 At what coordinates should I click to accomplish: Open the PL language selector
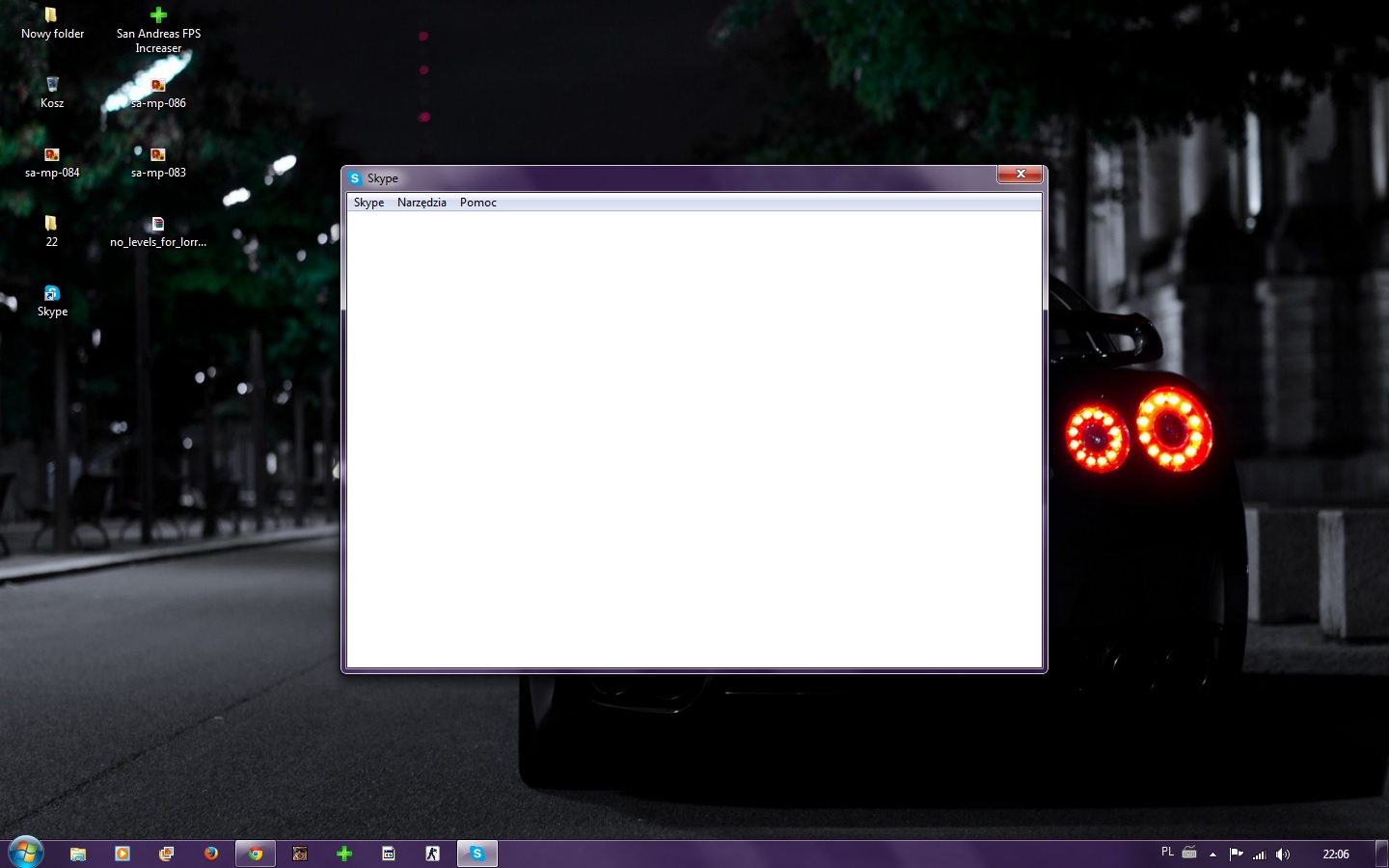click(x=1167, y=853)
